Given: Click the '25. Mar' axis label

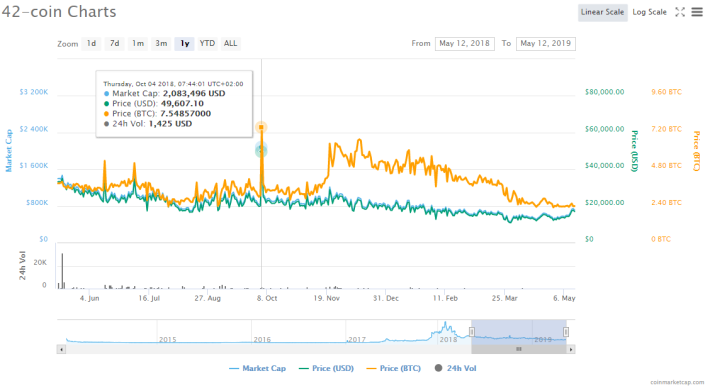Looking at the screenshot, I should point(505,298).
